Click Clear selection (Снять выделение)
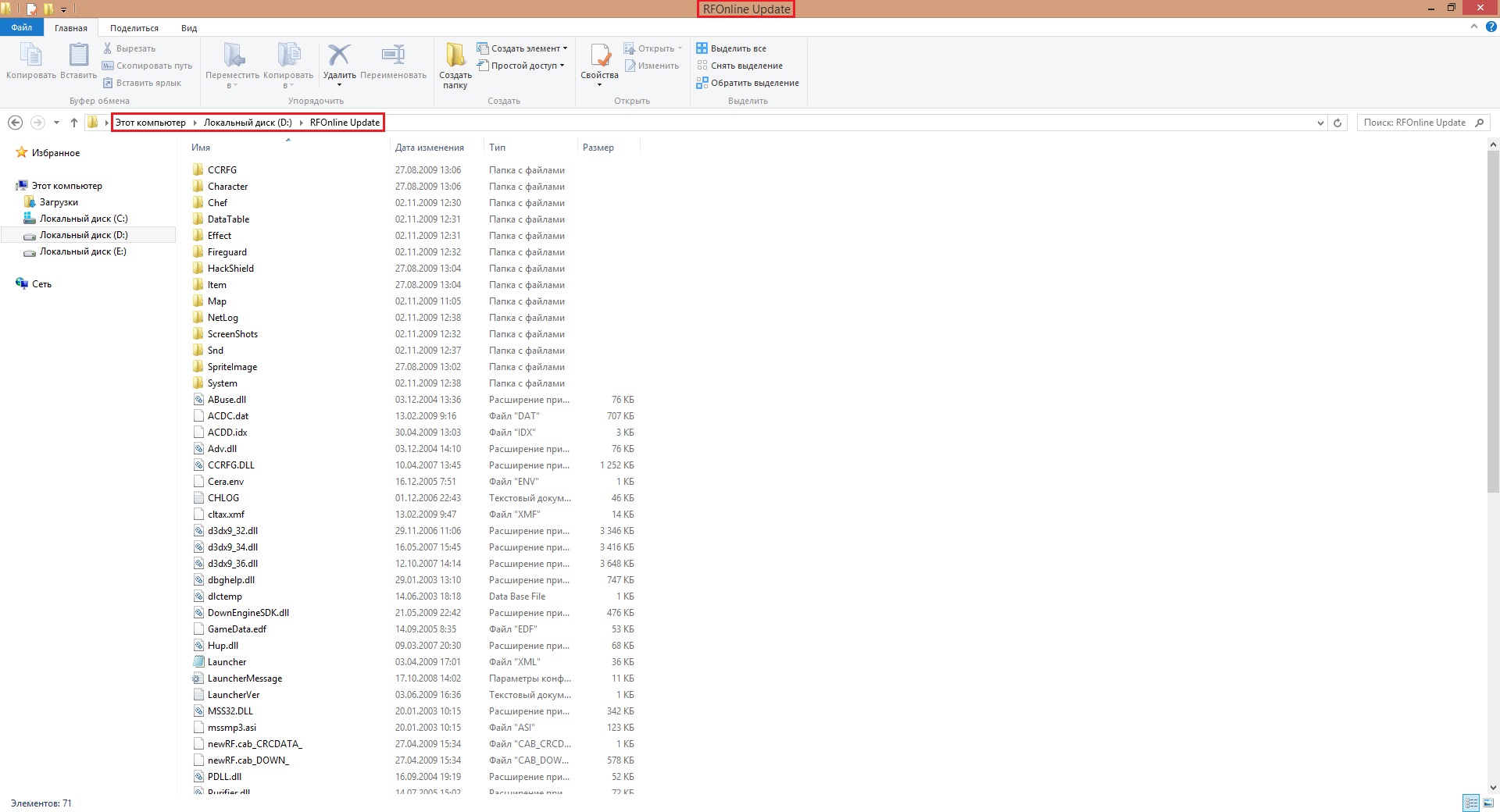Screen dimensions: 1500x812 click(x=739, y=66)
